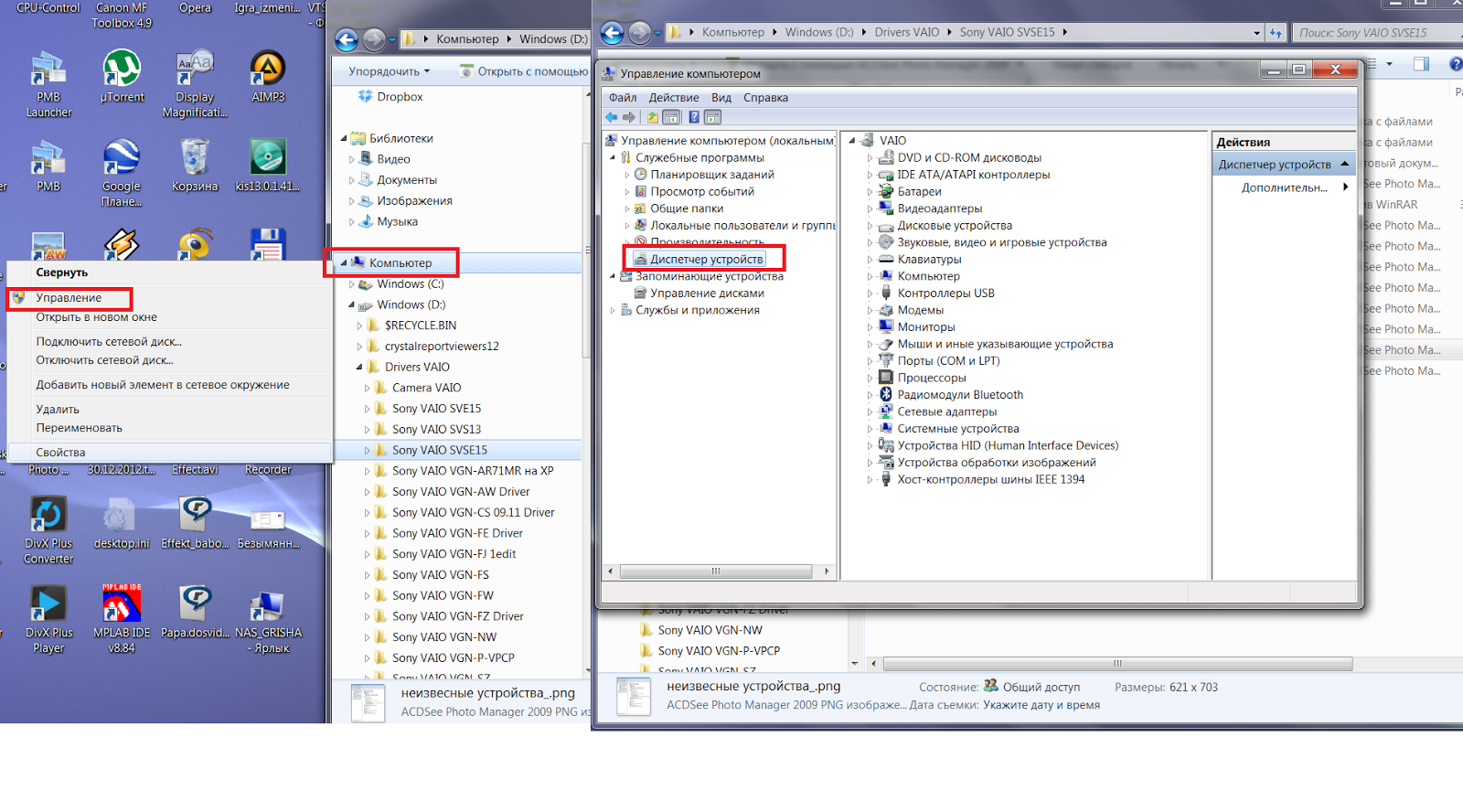The width and height of the screenshot is (1463, 812).
Task: Expand the Сетевые адаптеры device category
Action: click(x=870, y=411)
